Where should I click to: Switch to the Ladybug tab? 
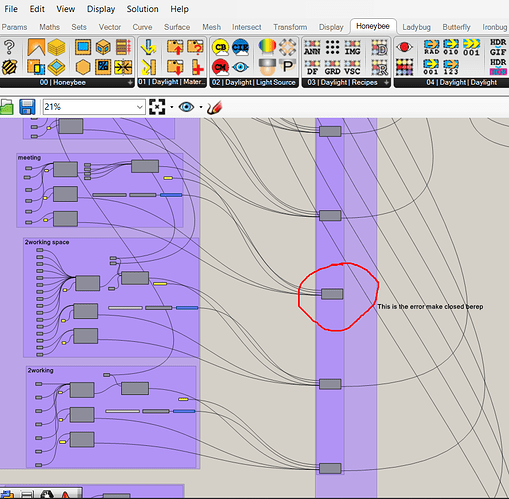416,27
